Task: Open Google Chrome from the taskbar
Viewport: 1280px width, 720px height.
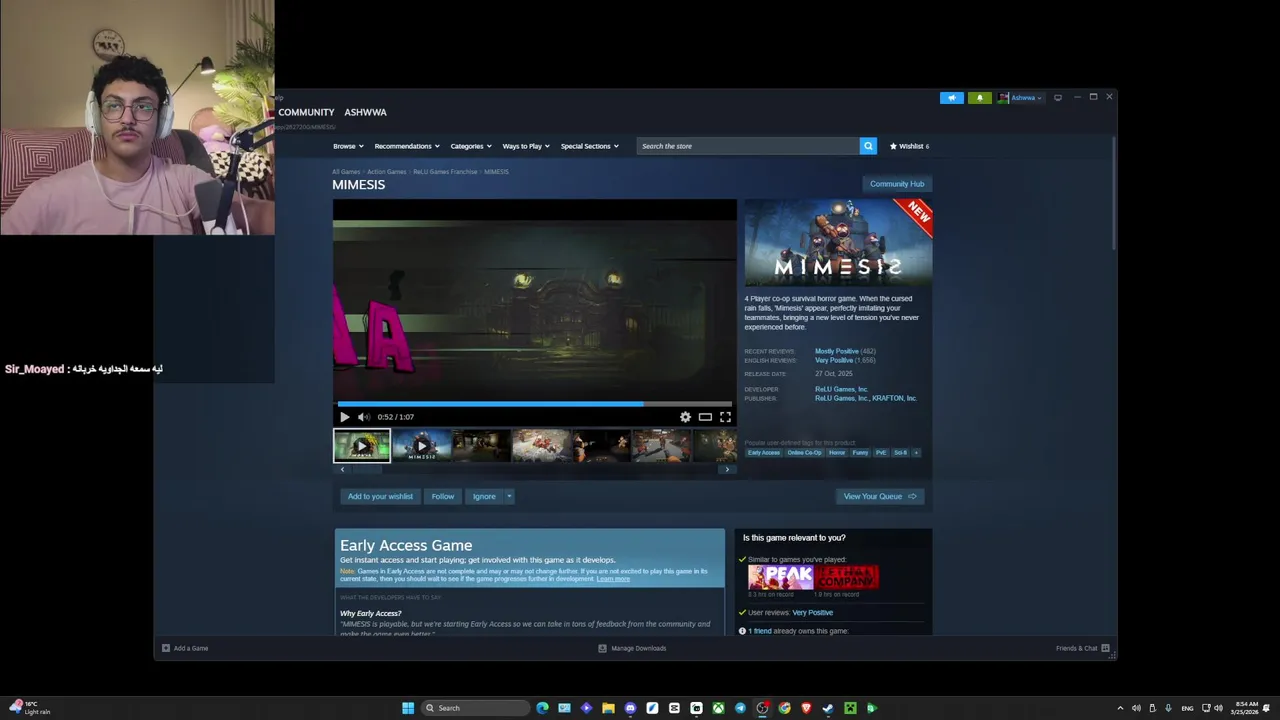Action: point(784,708)
